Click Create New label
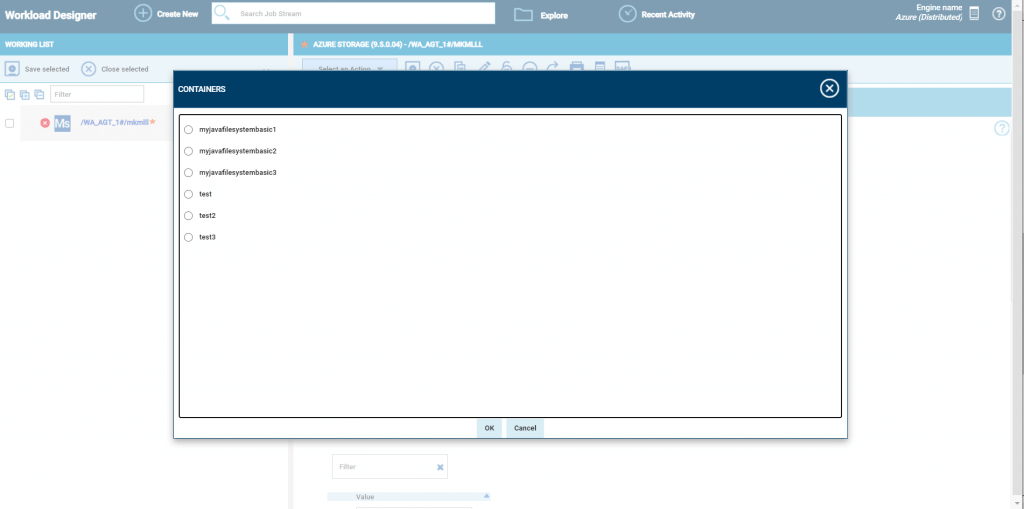This screenshot has width=1024, height=509. pos(178,14)
